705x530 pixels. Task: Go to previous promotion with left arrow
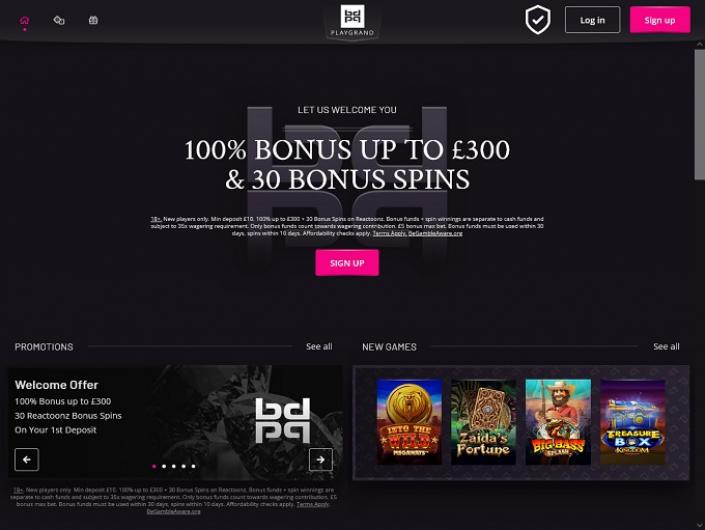coord(27,459)
